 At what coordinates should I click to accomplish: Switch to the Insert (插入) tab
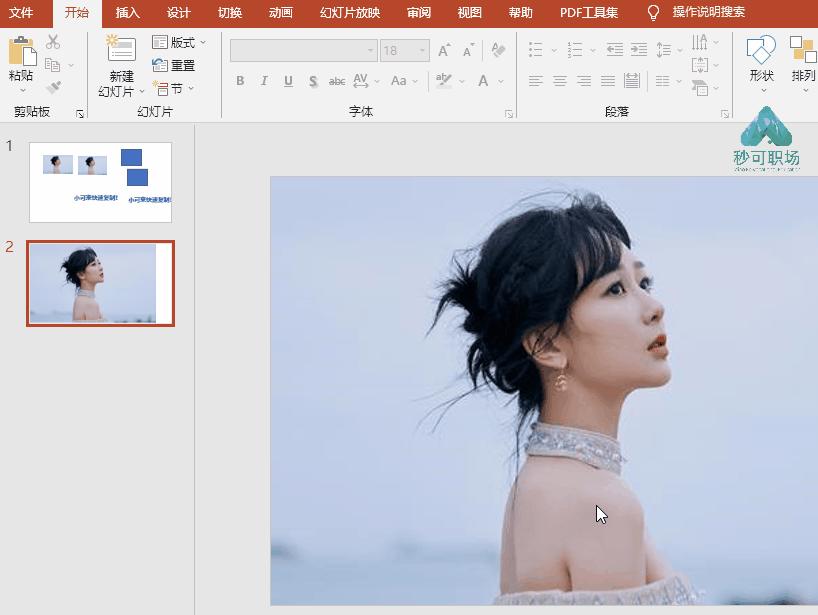128,13
